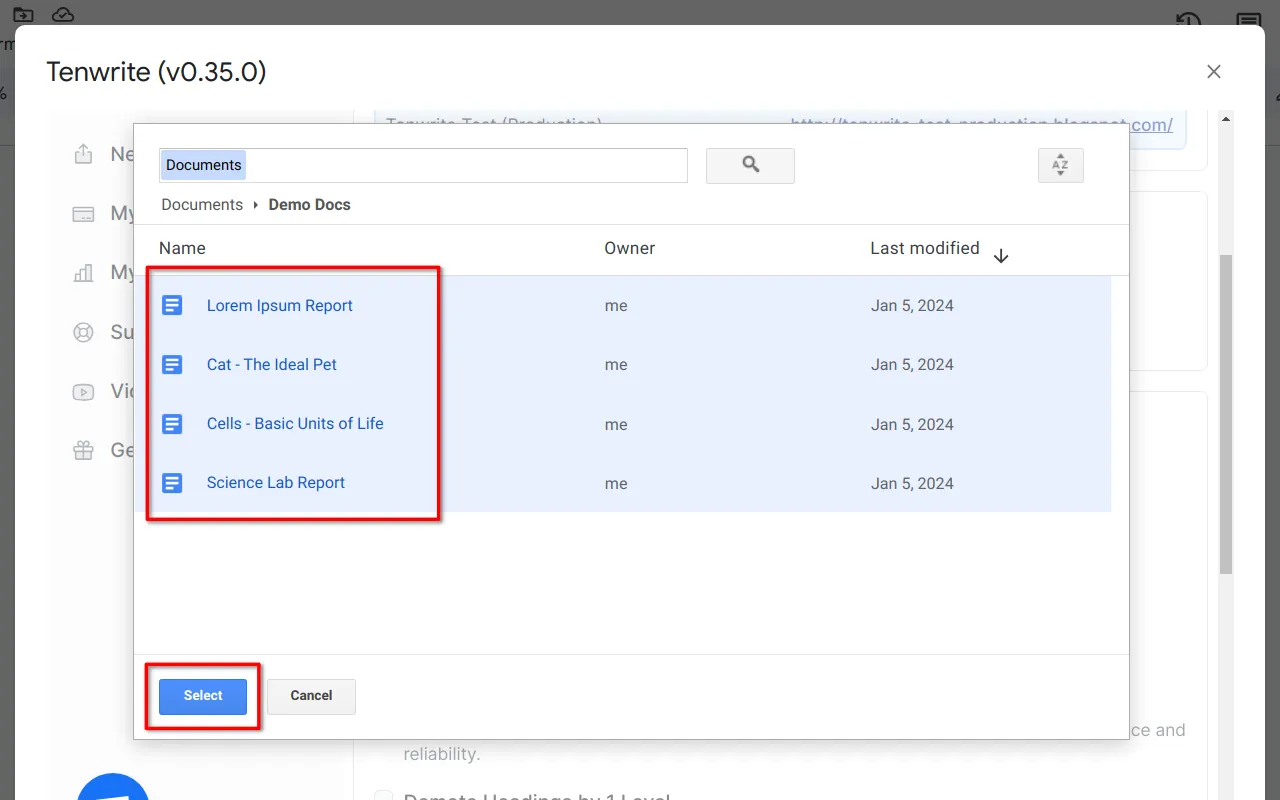The width and height of the screenshot is (1280, 800).
Task: Click the Cancel button
Action: tap(311, 696)
